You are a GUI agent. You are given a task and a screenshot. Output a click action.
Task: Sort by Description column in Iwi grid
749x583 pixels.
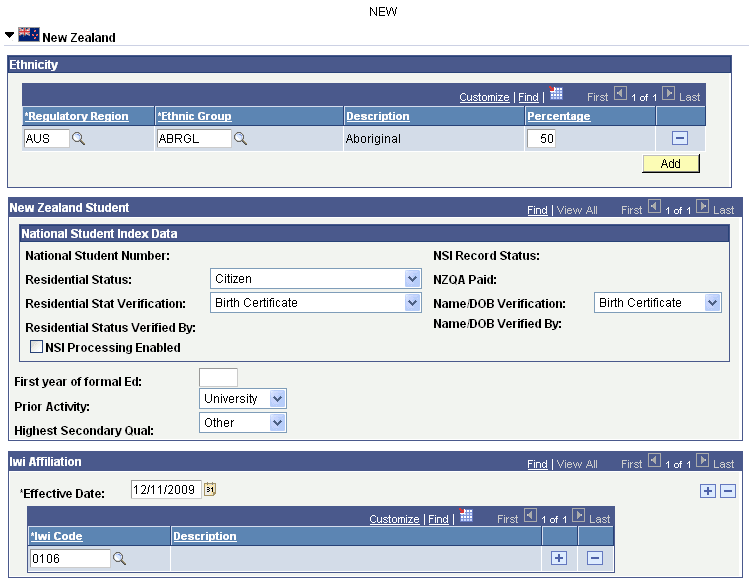click(205, 536)
